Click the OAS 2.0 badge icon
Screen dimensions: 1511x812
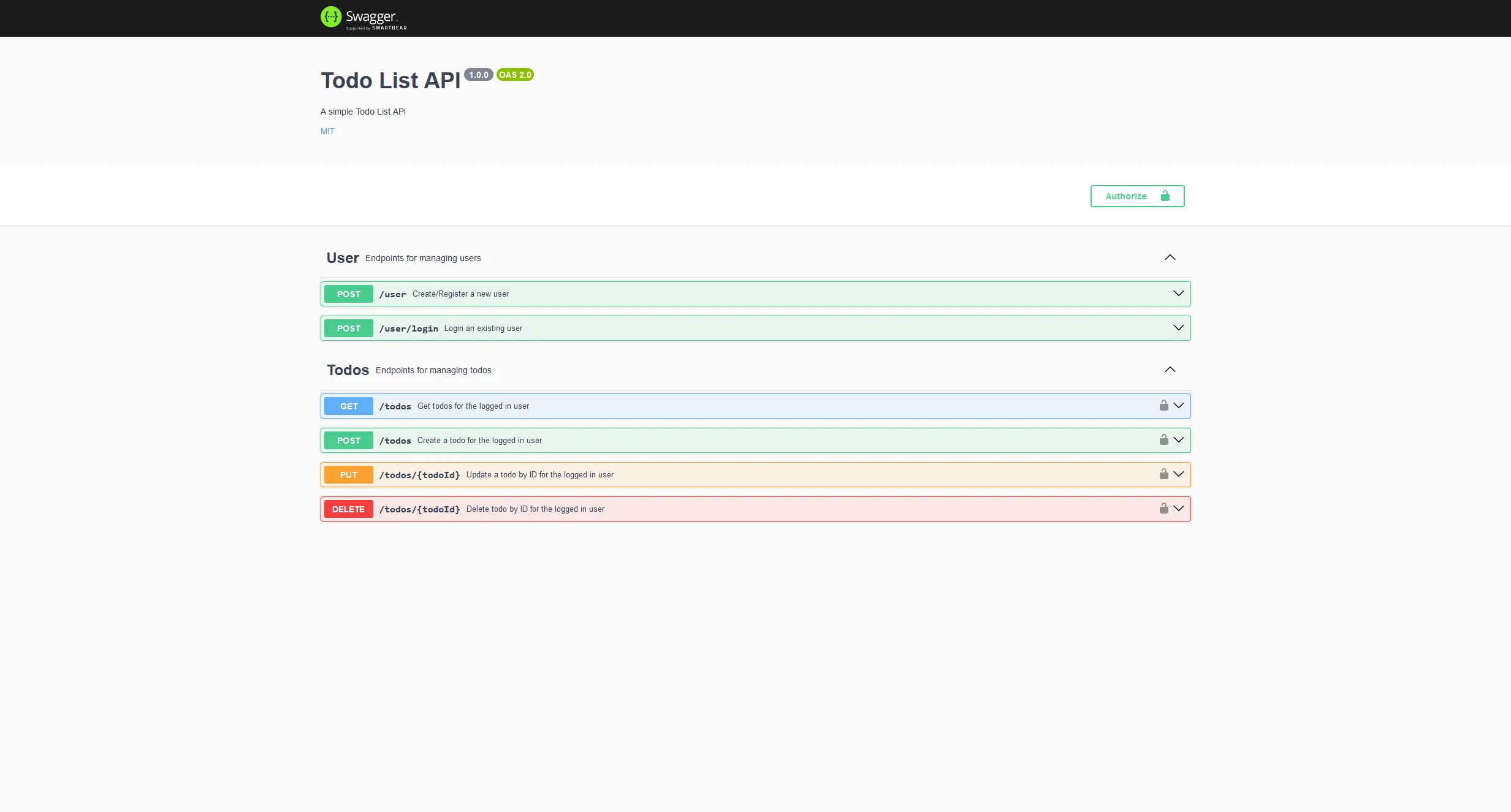pyautogui.click(x=515, y=74)
